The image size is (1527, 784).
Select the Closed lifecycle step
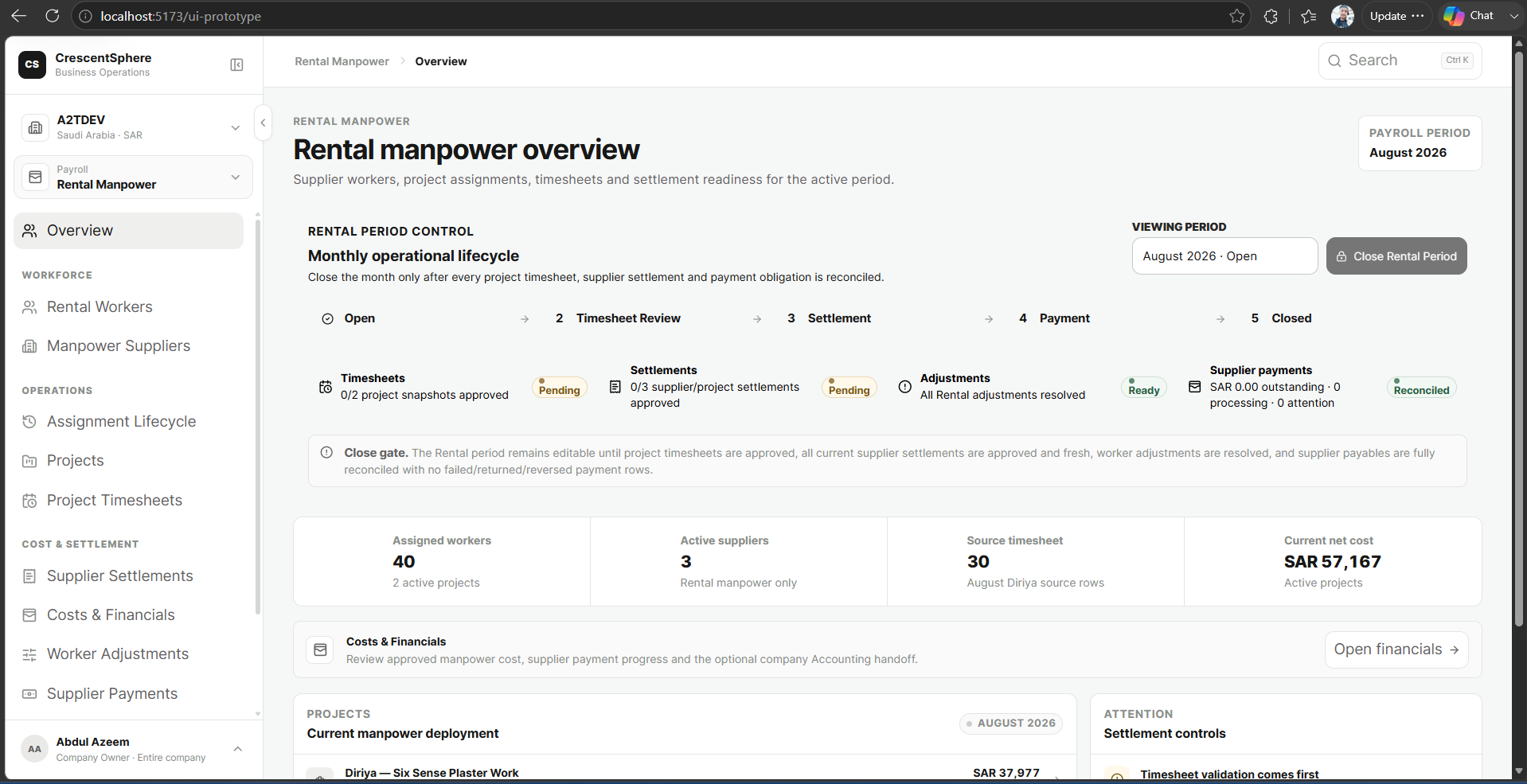tap(1281, 318)
